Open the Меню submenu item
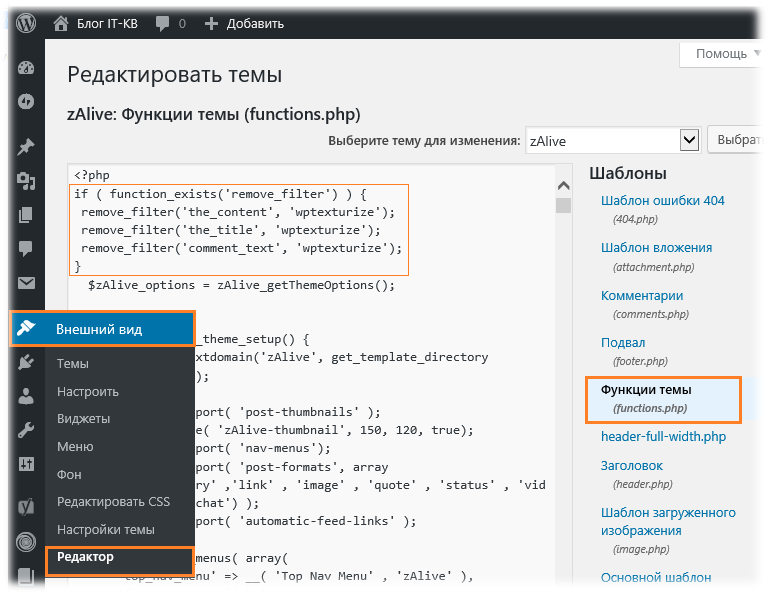 coord(75,447)
